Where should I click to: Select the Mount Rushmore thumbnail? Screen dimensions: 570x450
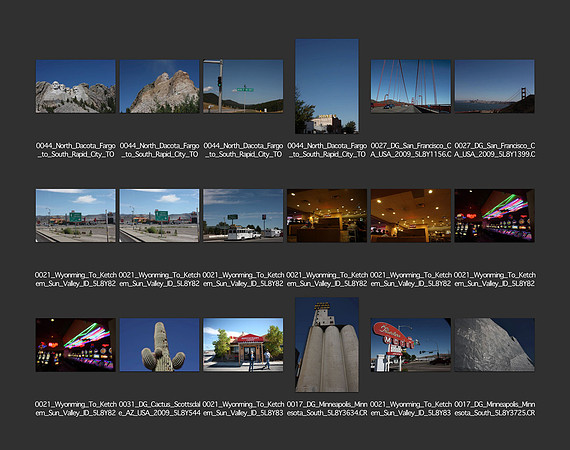pyautogui.click(x=76, y=87)
